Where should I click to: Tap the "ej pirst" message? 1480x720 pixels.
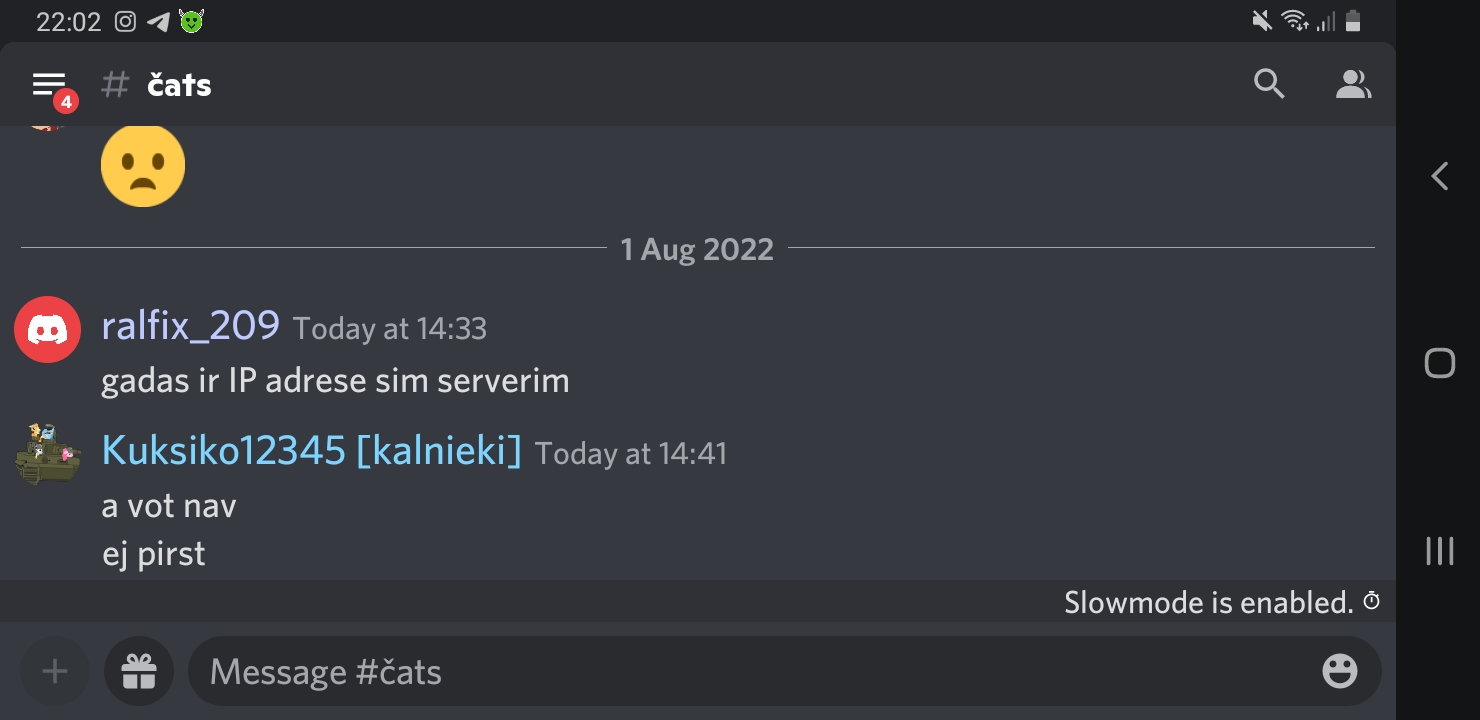tap(154, 553)
